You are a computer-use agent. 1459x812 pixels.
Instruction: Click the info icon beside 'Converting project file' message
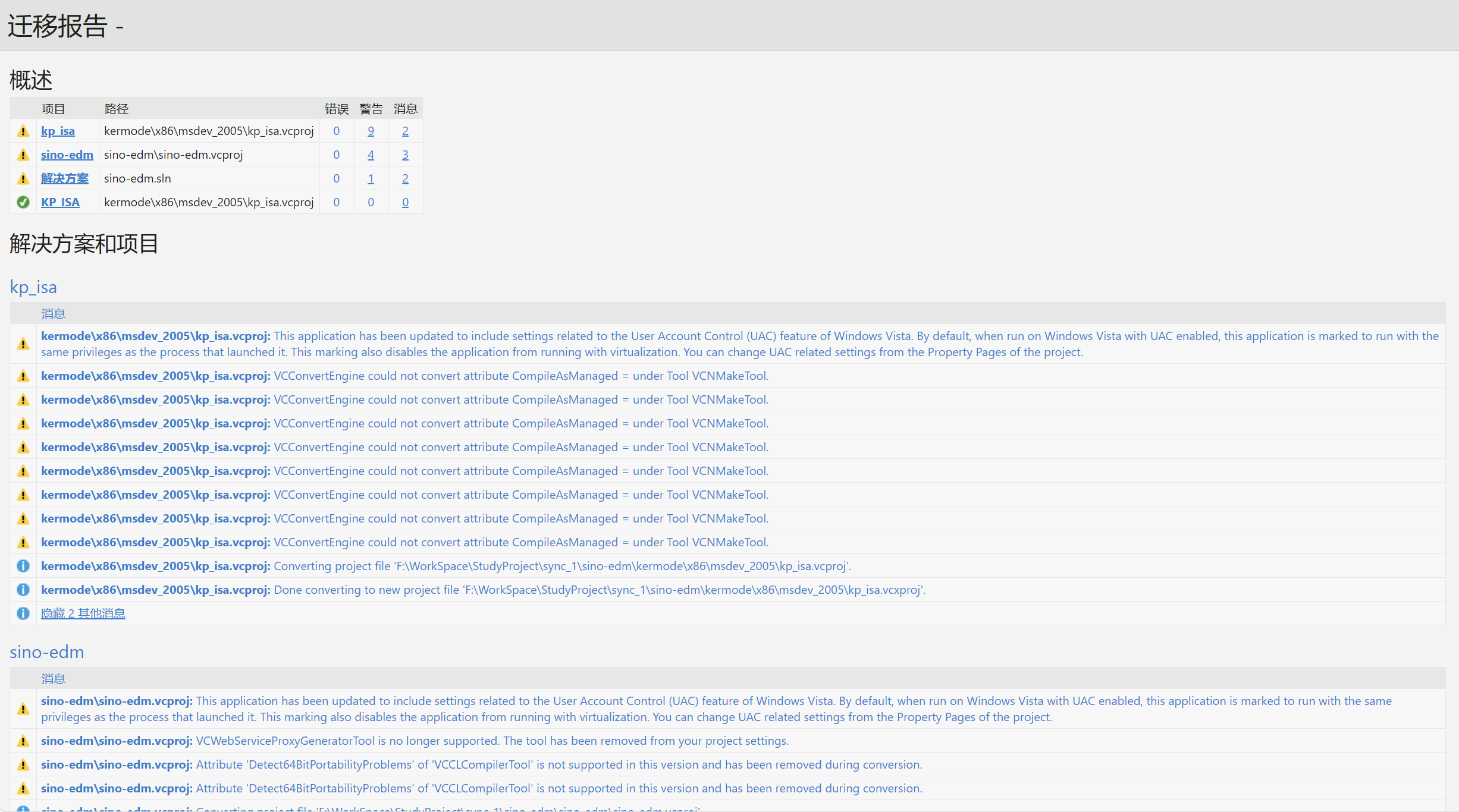tap(23, 566)
